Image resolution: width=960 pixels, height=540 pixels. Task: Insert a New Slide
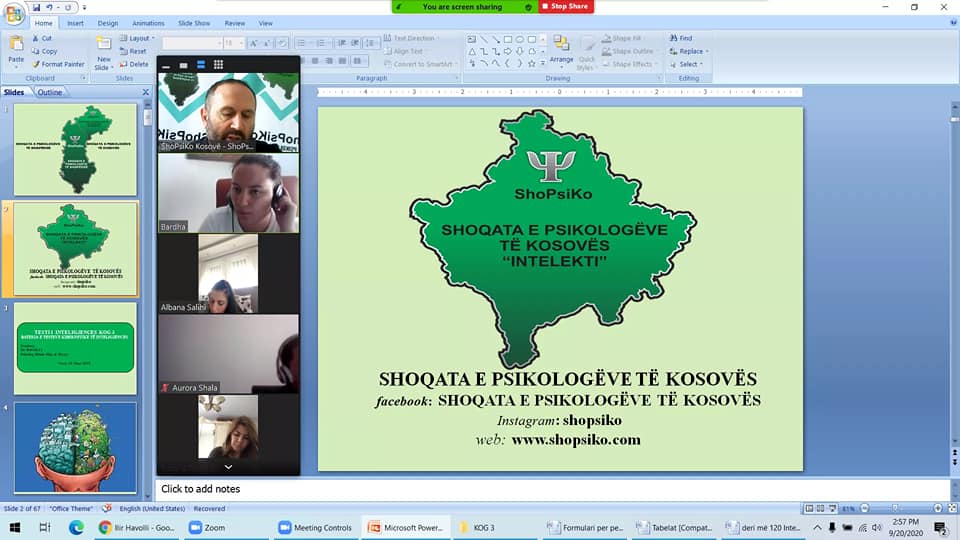click(x=103, y=53)
